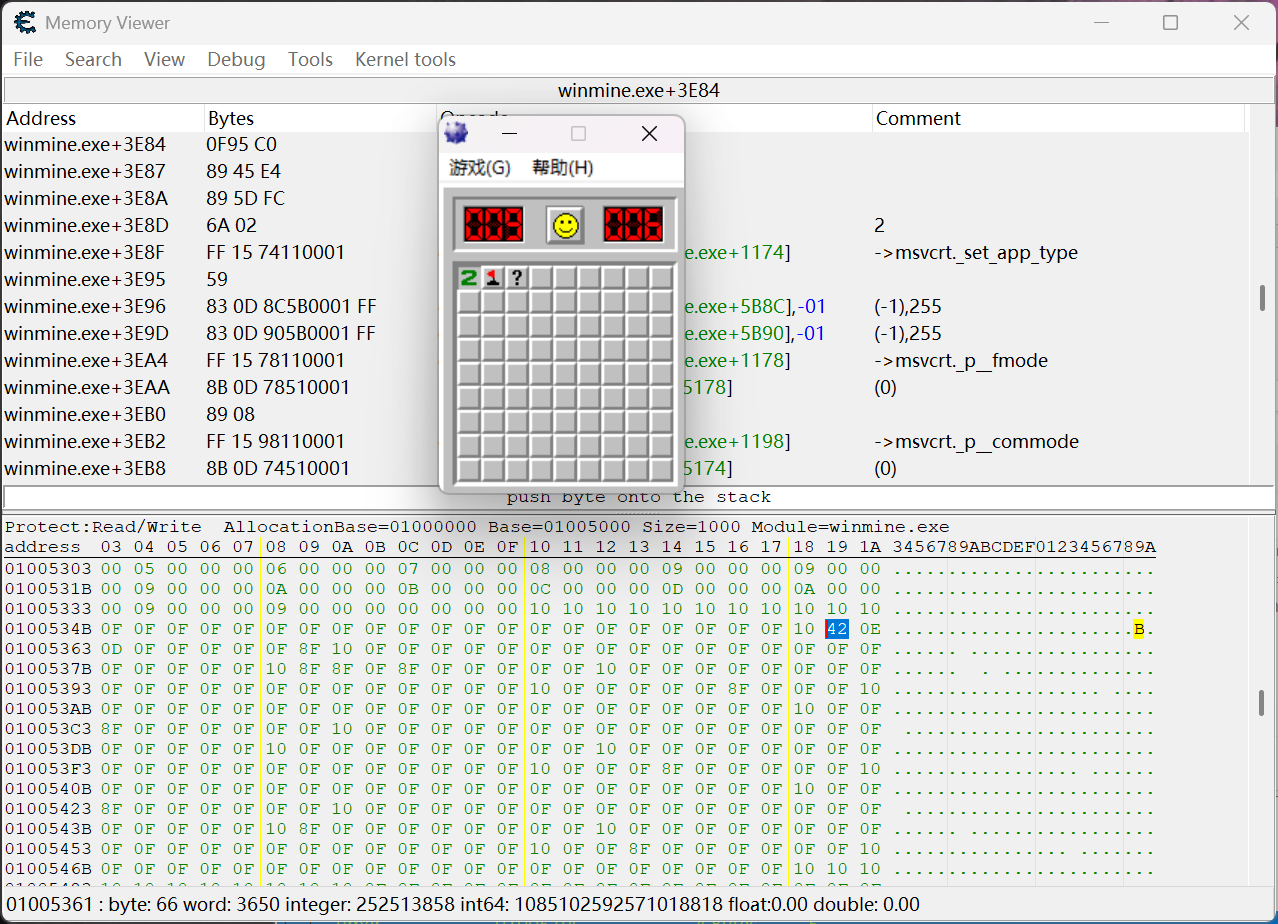Open the Kernel tools menu
Screen dimensions: 1278x924
tap(405, 59)
